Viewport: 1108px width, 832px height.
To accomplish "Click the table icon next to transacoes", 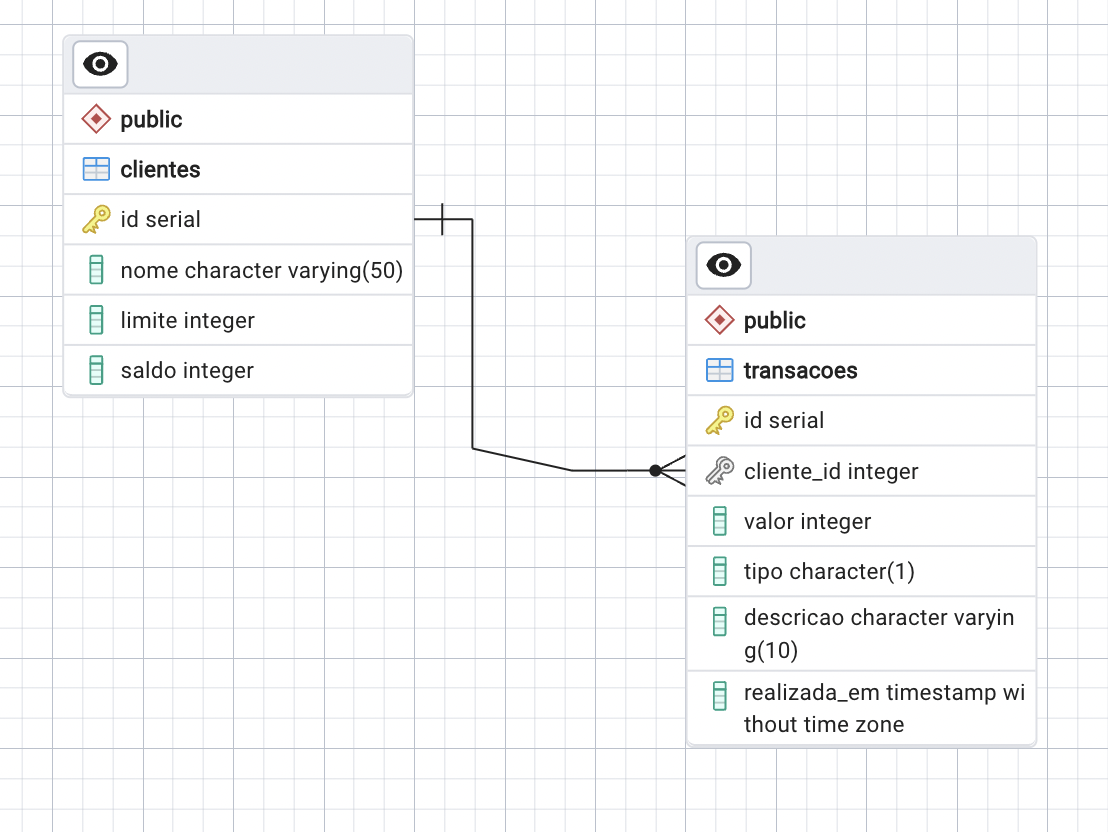I will [719, 370].
